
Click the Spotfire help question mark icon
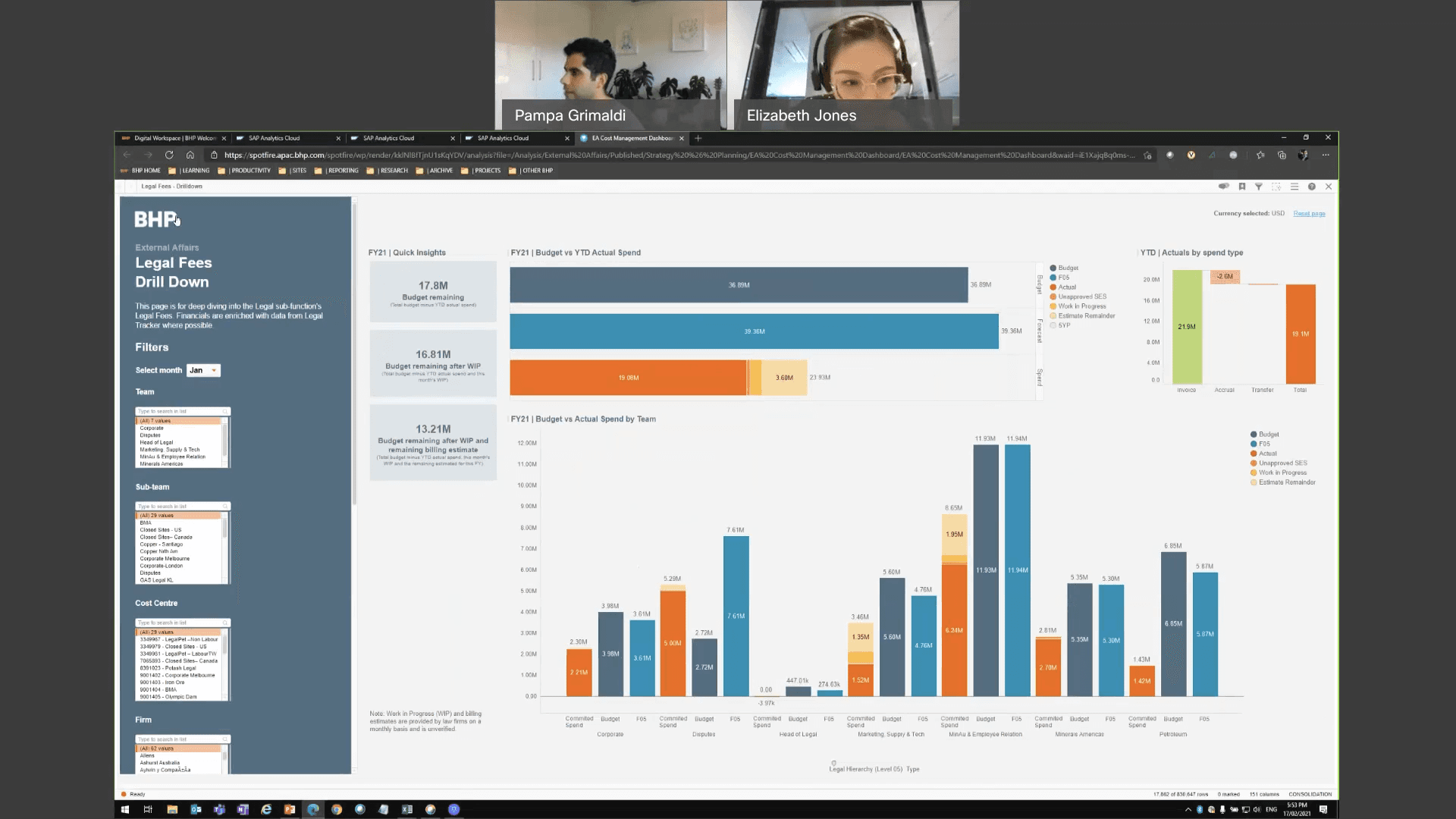tap(1311, 187)
